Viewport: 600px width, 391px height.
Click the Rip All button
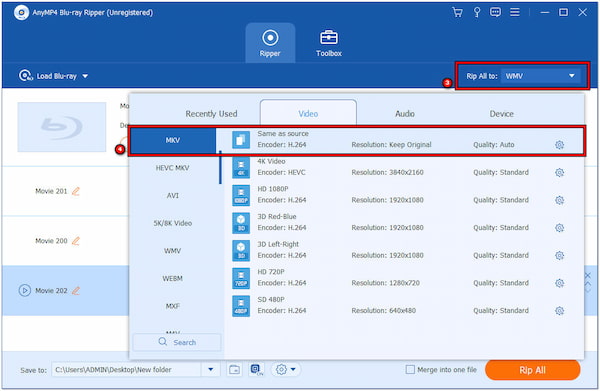(x=532, y=370)
